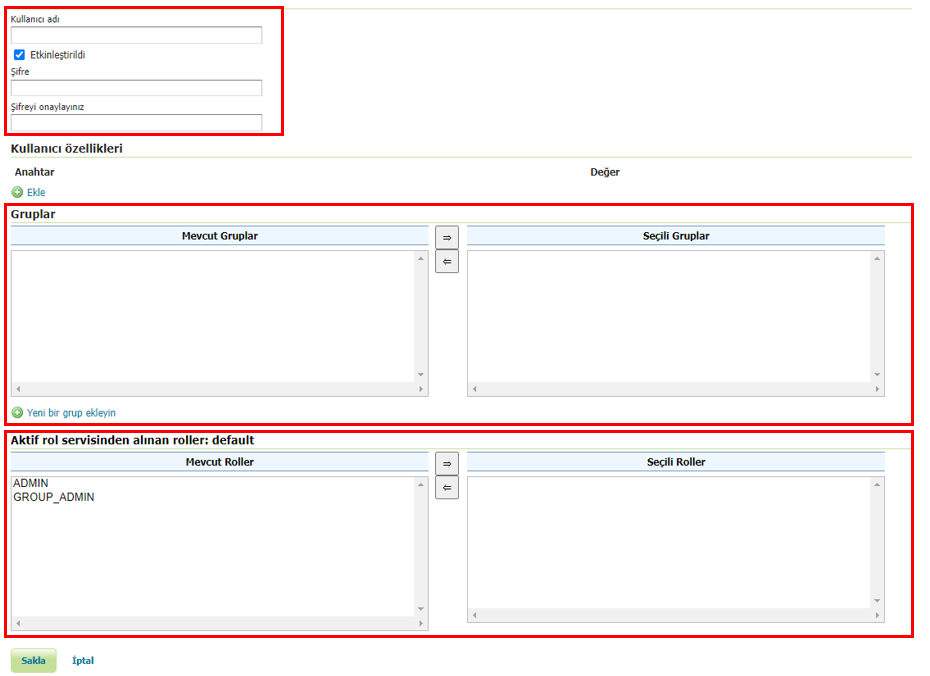Click the Mevcut Roller horizontal scrollbar right arrow
The width and height of the screenshot is (930, 676).
tap(421, 623)
